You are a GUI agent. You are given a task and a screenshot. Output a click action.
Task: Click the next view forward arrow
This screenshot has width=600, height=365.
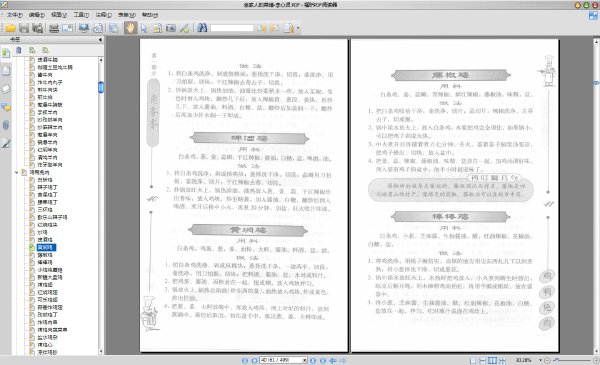point(343,360)
